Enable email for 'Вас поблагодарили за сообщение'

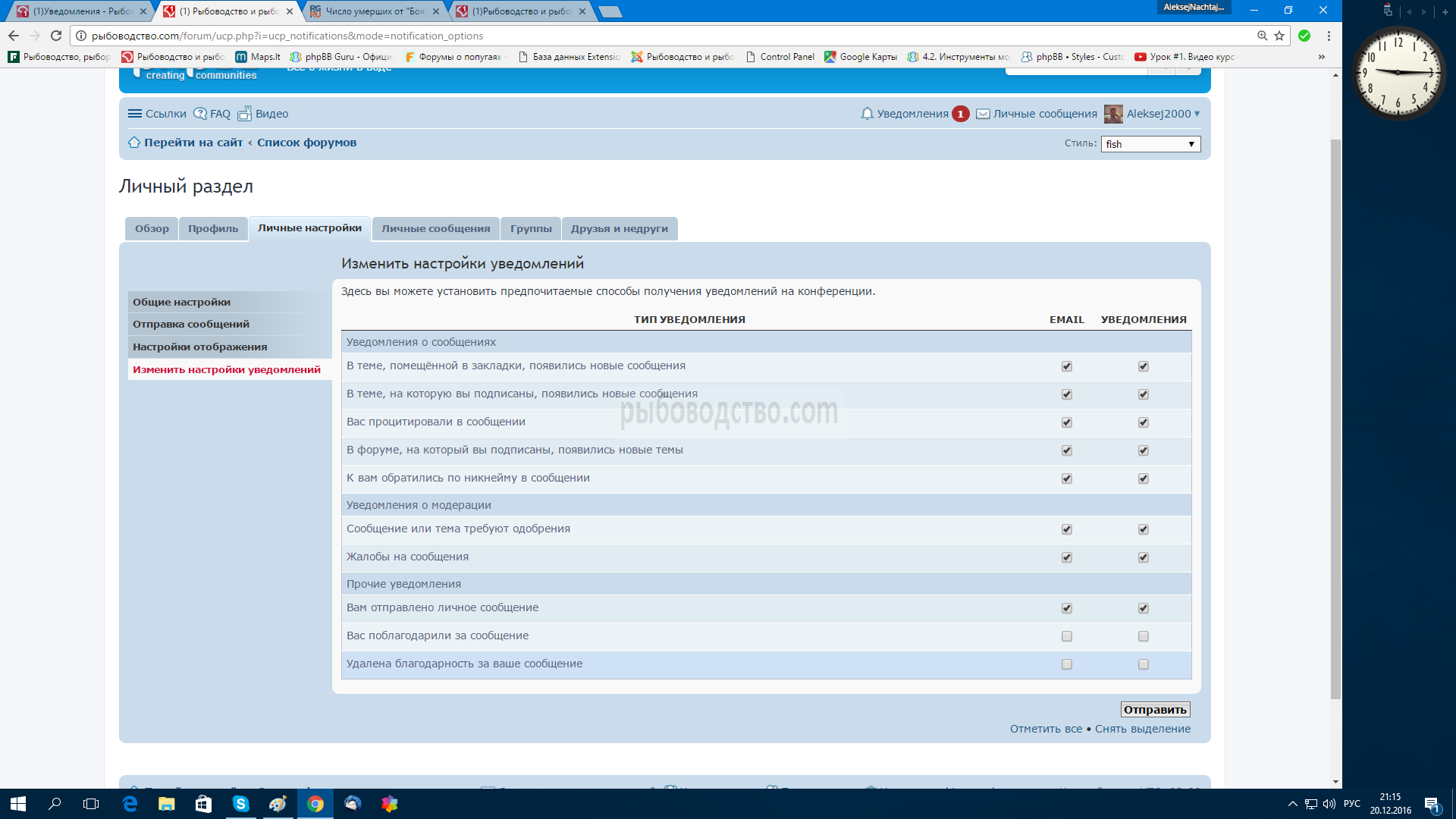[1067, 636]
